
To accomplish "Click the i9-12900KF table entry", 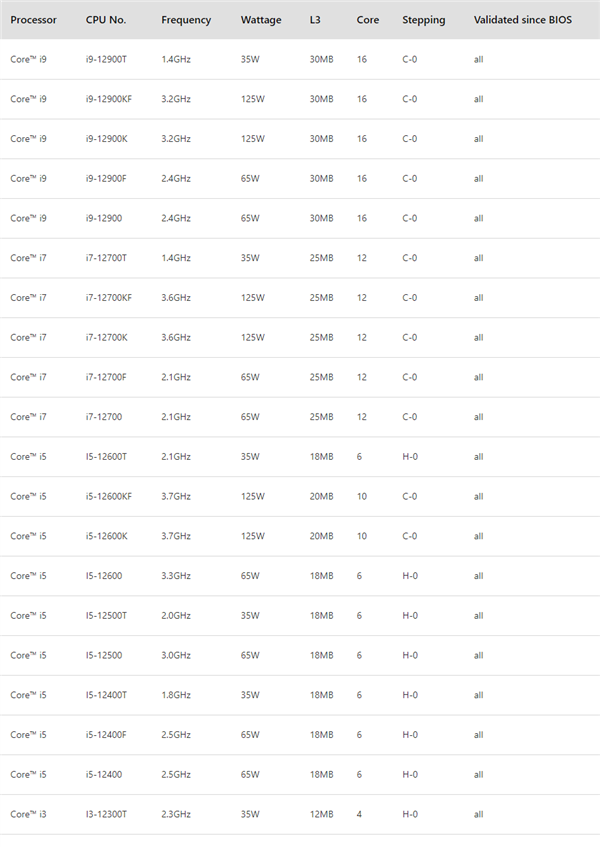I will pos(109,99).
